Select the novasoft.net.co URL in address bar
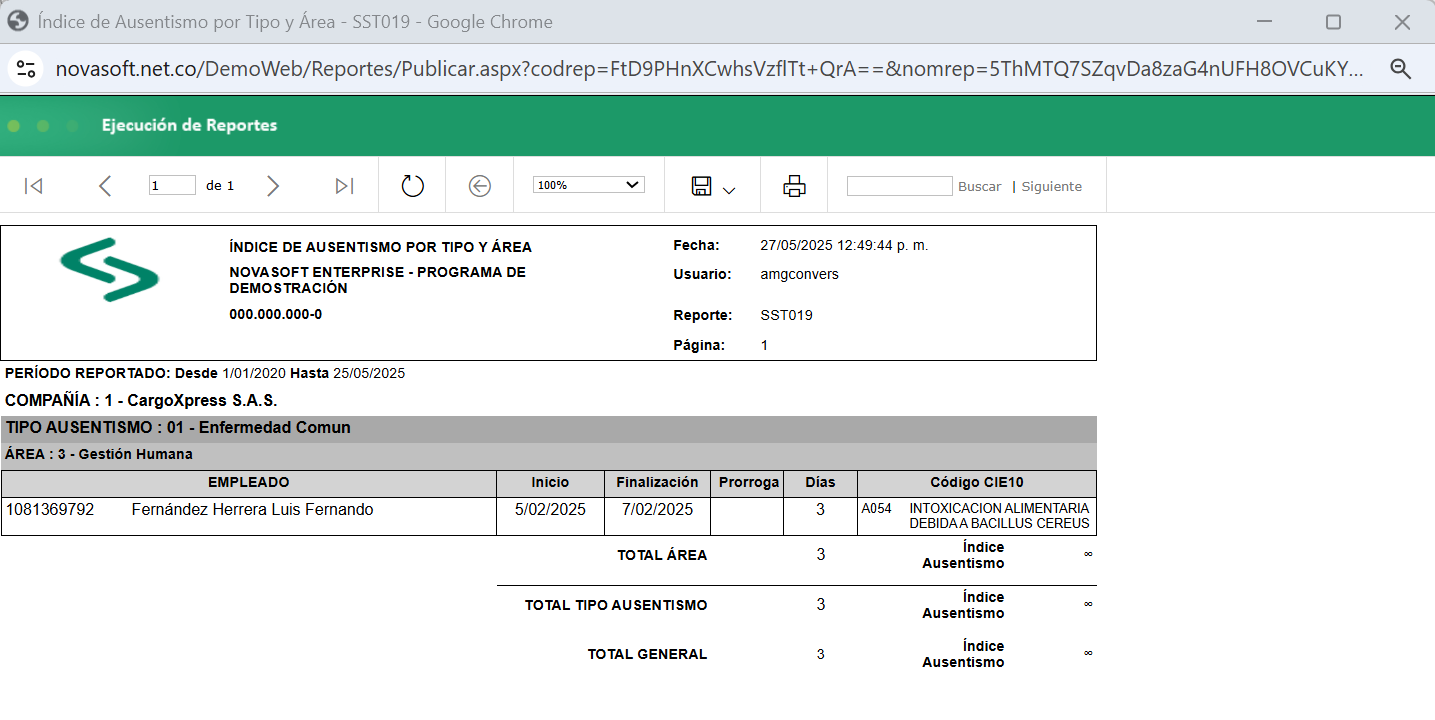The height and width of the screenshot is (720, 1435). pyautogui.click(x=709, y=68)
